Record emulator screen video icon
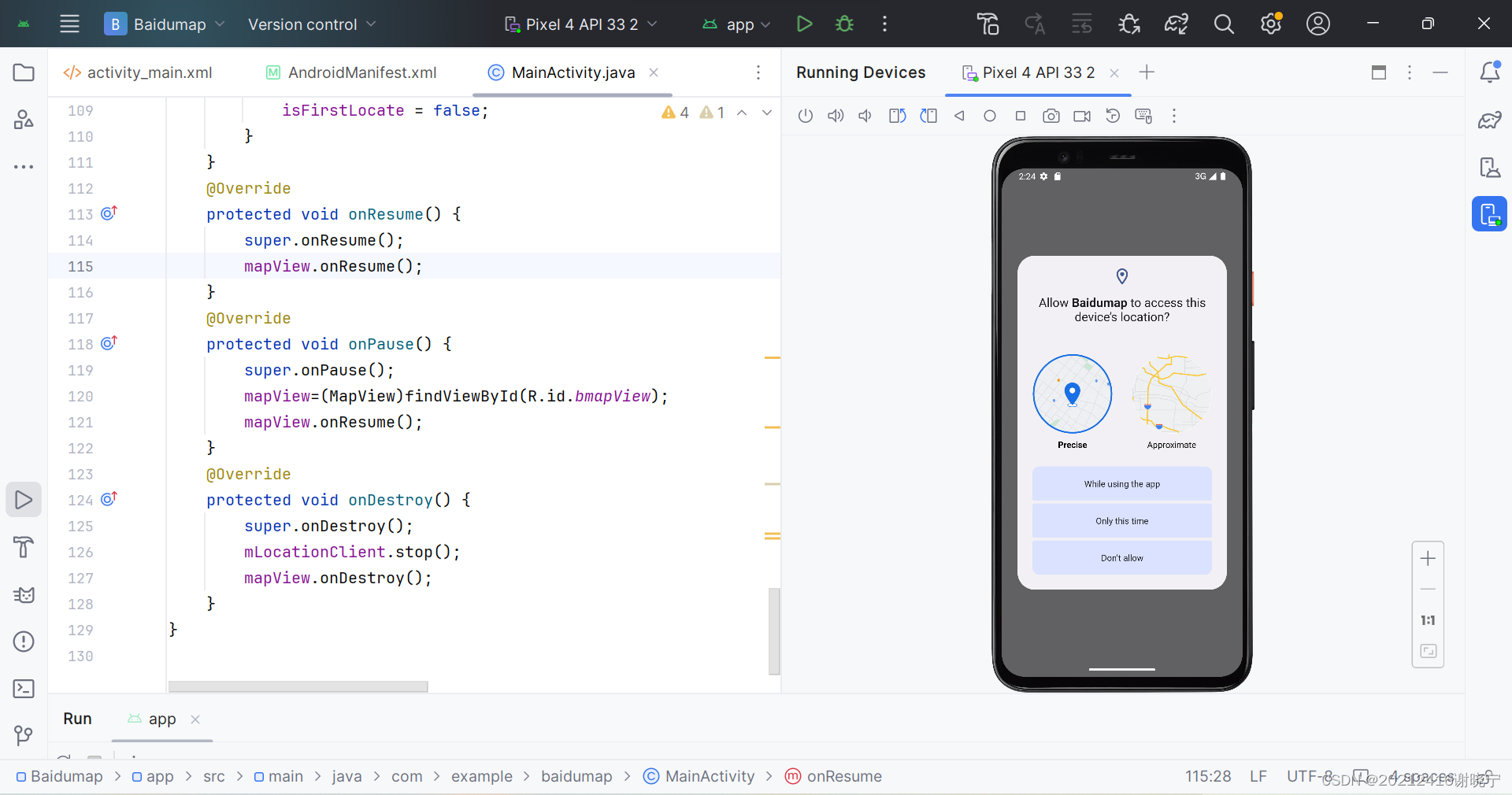 pos(1082,116)
